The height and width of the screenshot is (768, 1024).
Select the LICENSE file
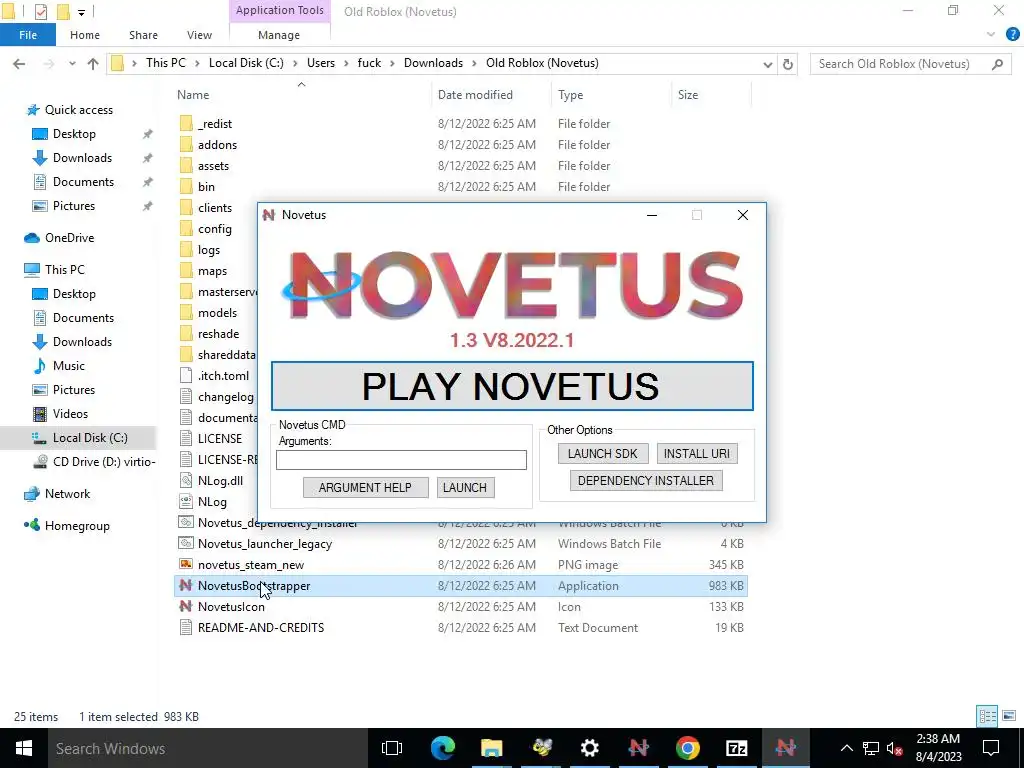click(x=219, y=439)
